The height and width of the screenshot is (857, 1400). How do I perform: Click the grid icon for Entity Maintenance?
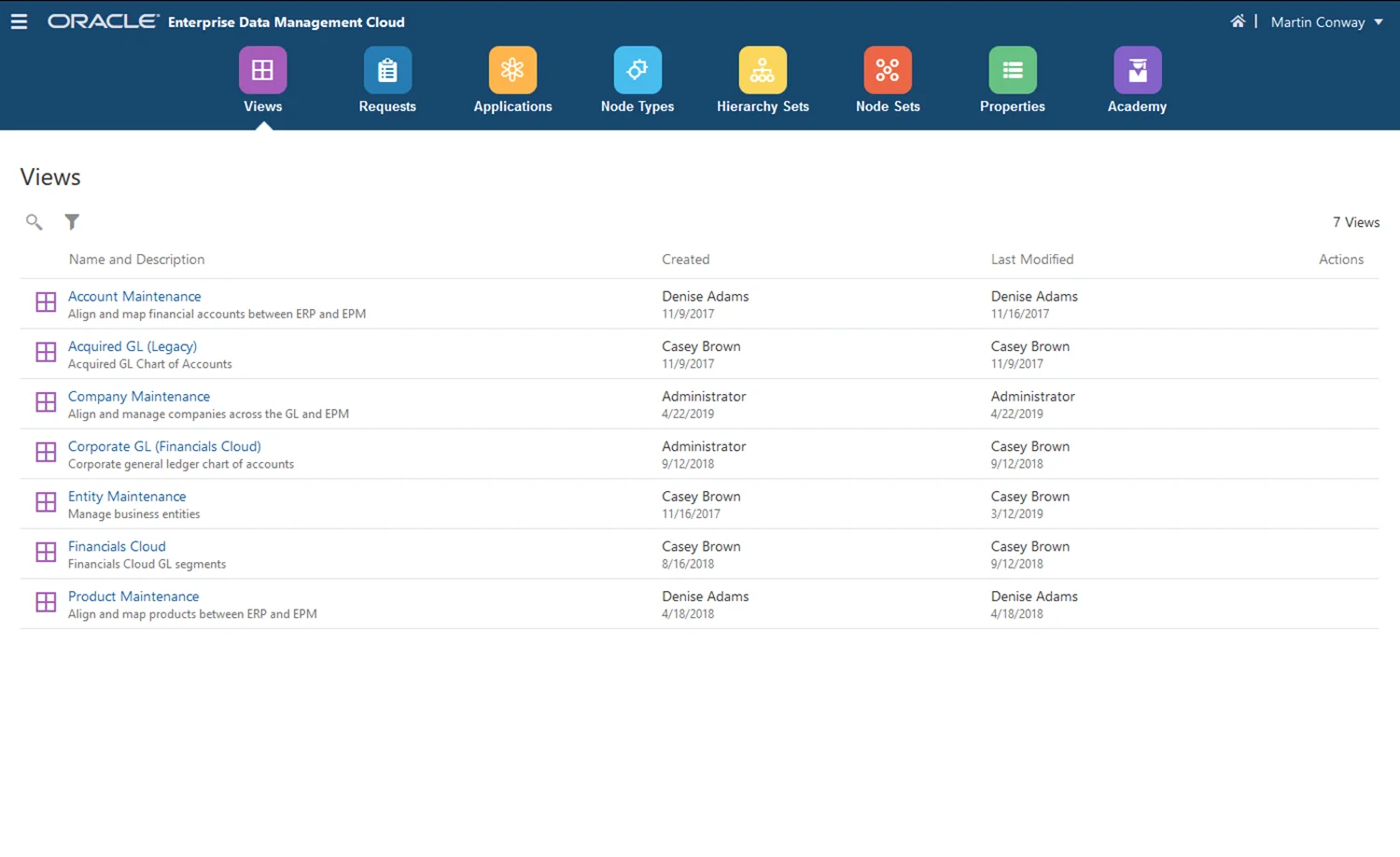[46, 502]
